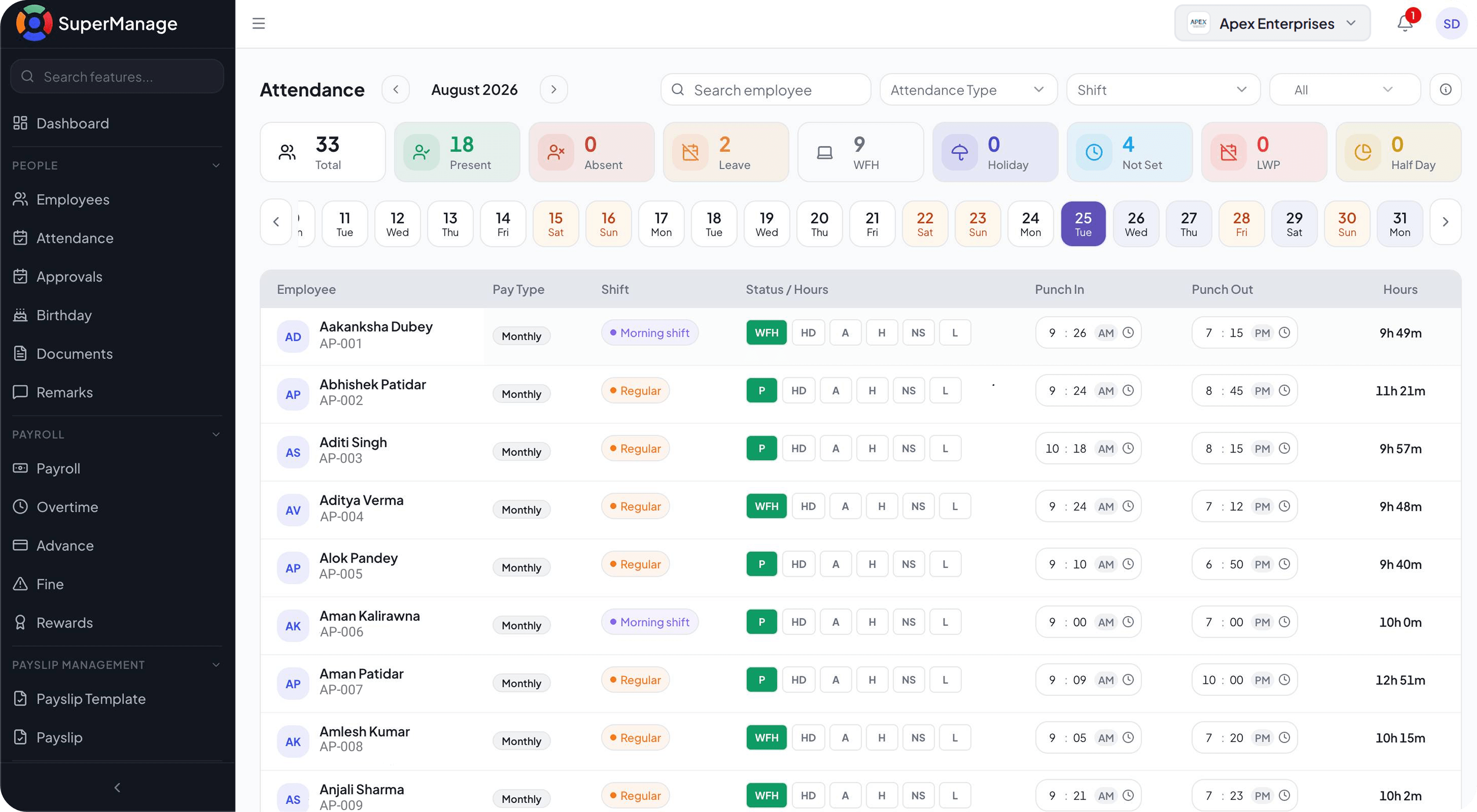
Task: Mark Abhishek Patidar as absent (A)
Action: [x=835, y=390]
